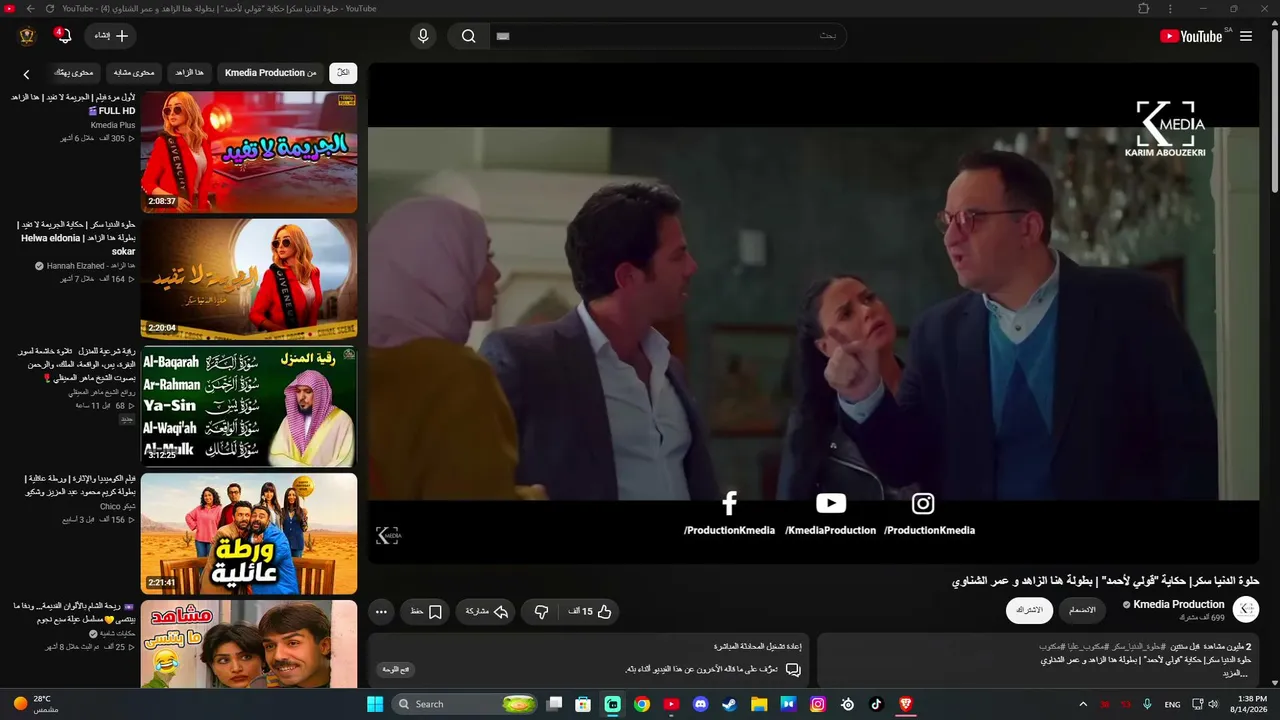
Task: Open TikTok from the taskbar
Action: click(x=877, y=704)
